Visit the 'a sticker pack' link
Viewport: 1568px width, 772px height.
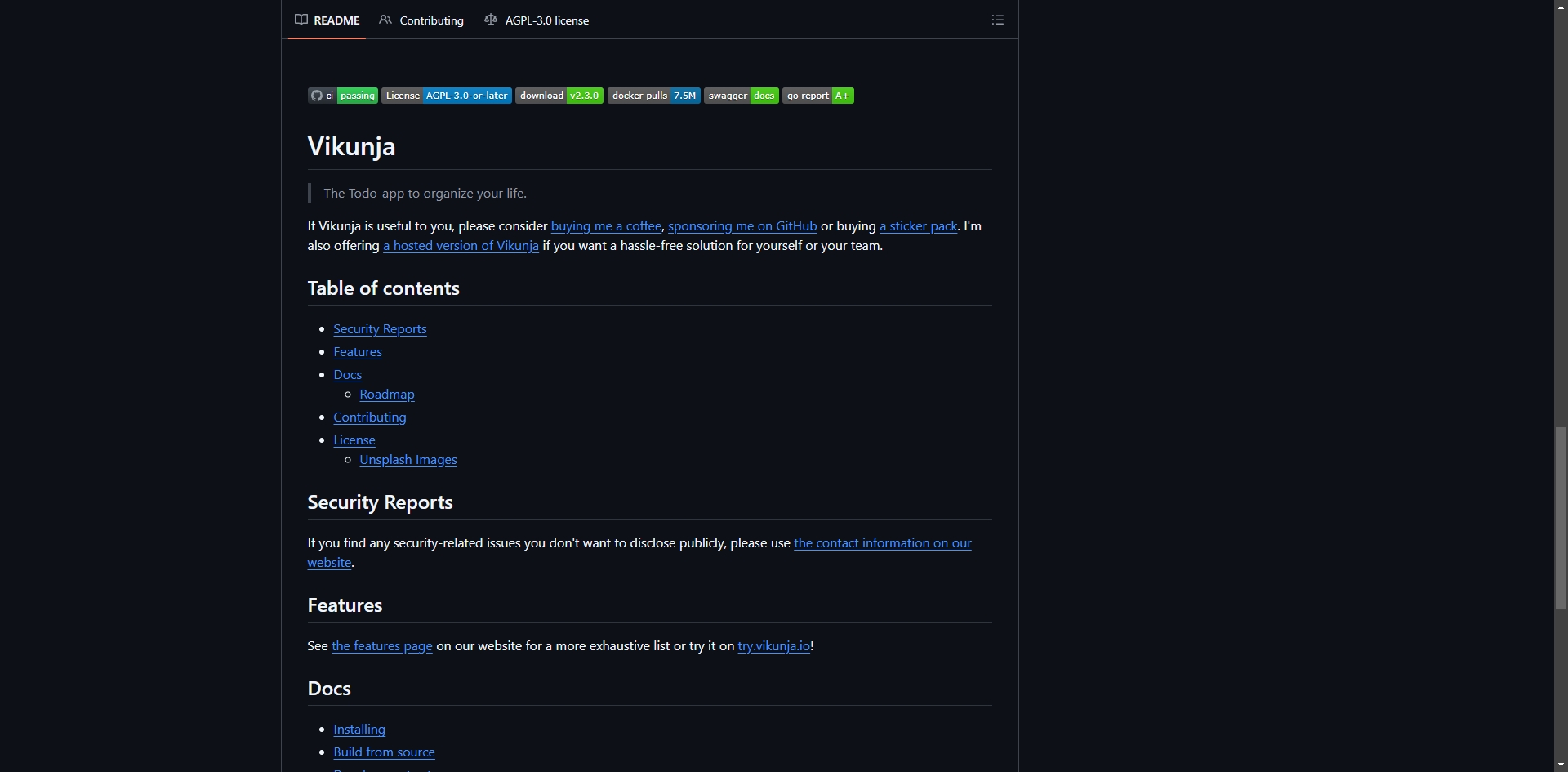pyautogui.click(x=918, y=226)
